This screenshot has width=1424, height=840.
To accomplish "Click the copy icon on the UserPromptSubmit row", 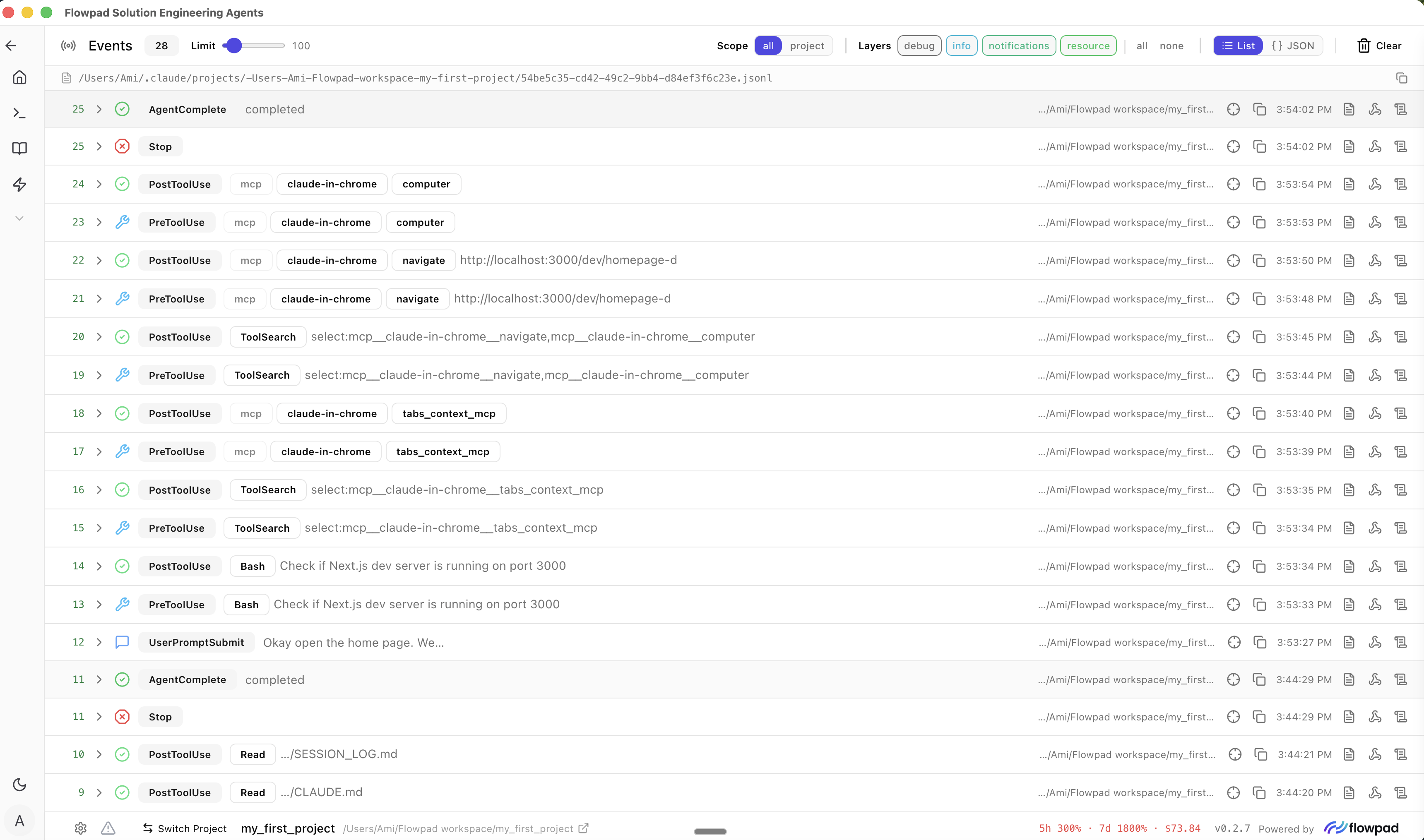I will tap(1260, 643).
